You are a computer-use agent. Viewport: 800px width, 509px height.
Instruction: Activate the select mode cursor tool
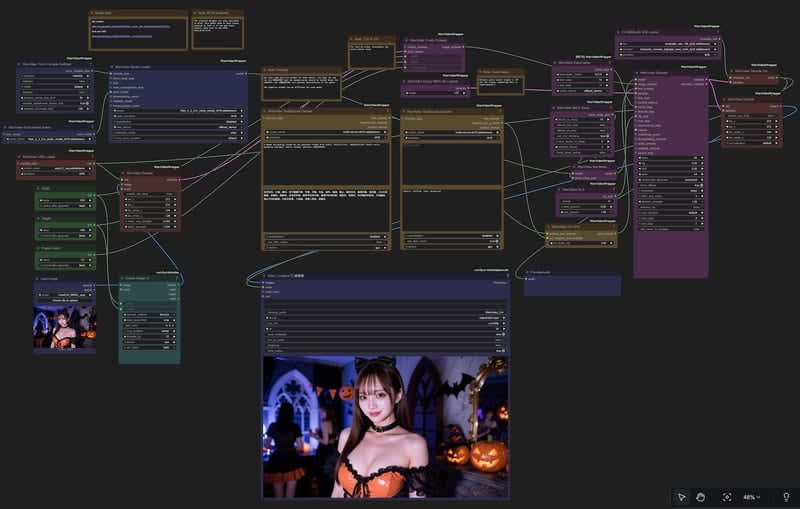coord(681,497)
